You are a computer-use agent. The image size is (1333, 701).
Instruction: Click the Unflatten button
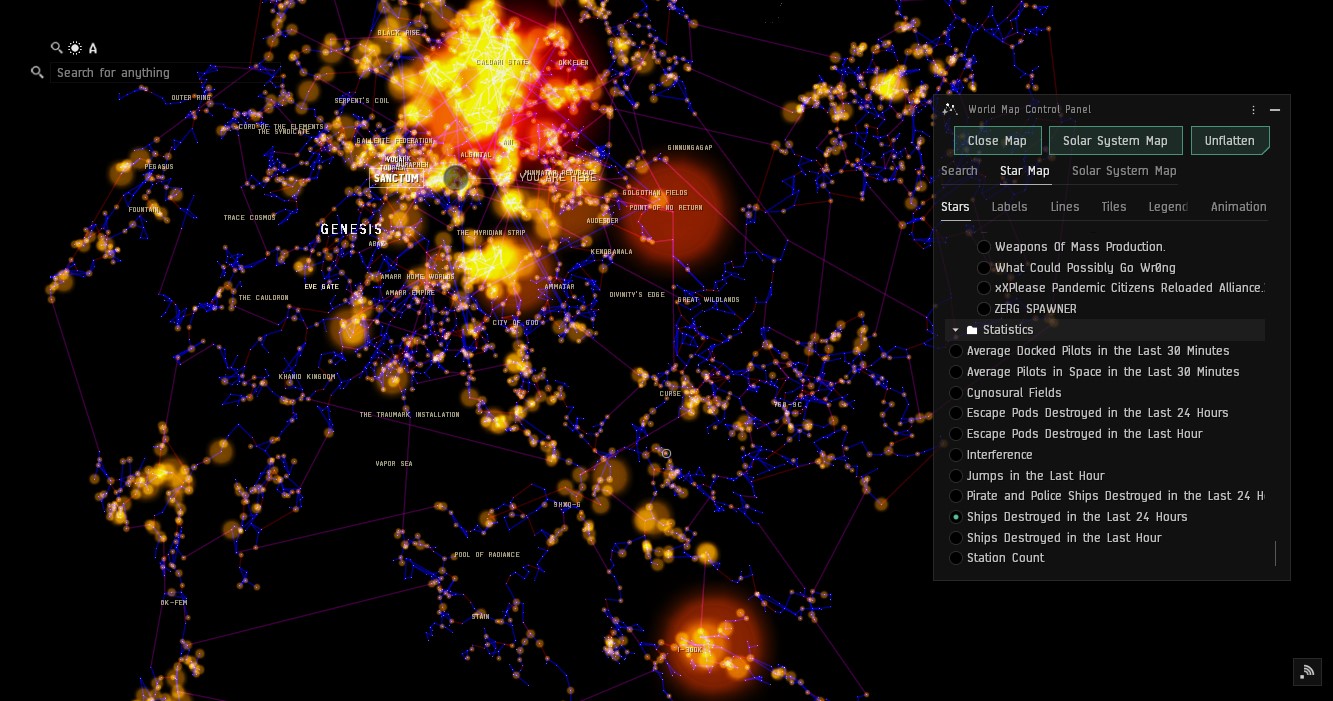1229,141
